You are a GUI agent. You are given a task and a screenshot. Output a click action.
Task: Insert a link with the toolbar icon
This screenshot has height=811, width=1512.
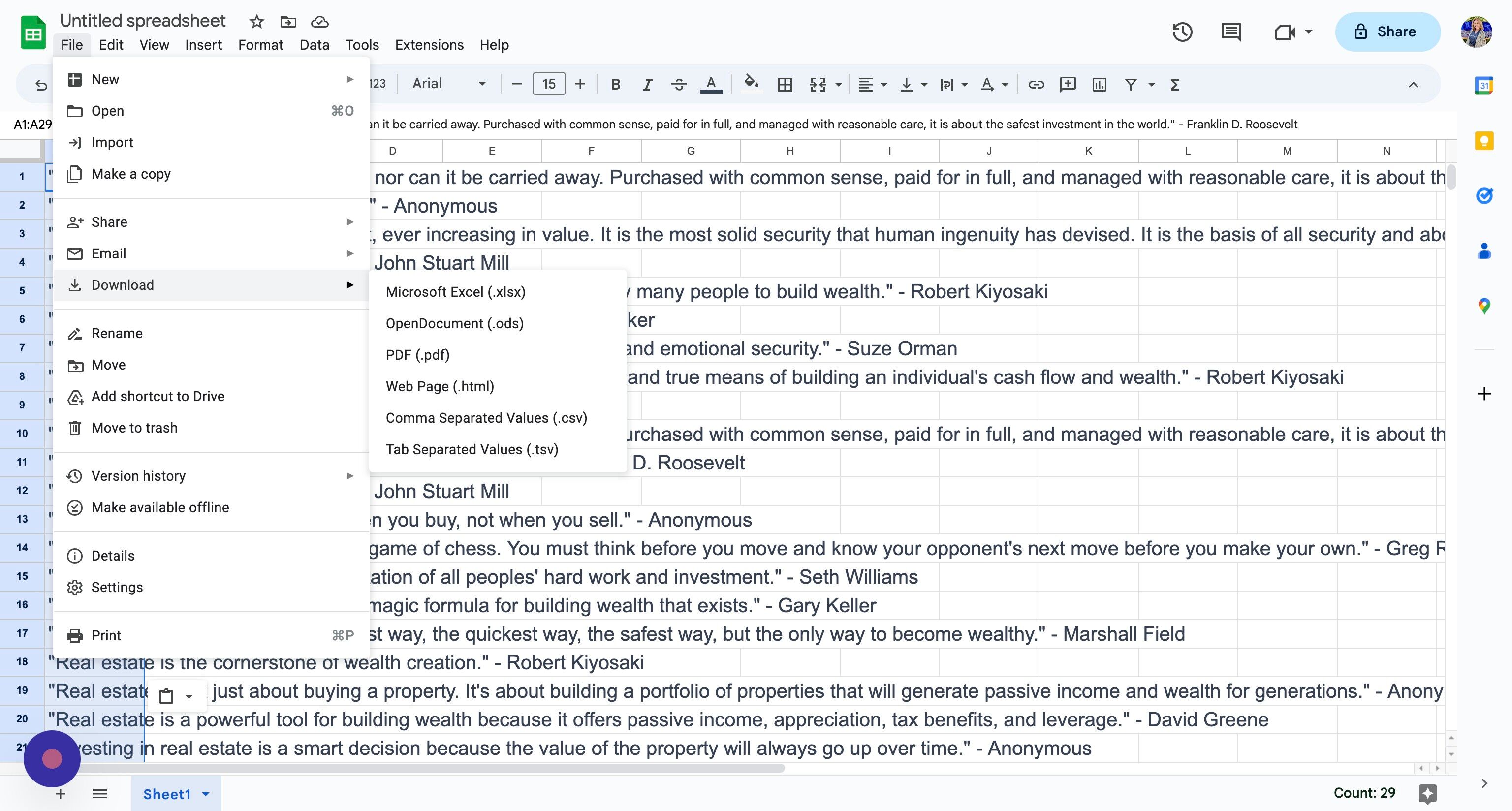pyautogui.click(x=1036, y=85)
